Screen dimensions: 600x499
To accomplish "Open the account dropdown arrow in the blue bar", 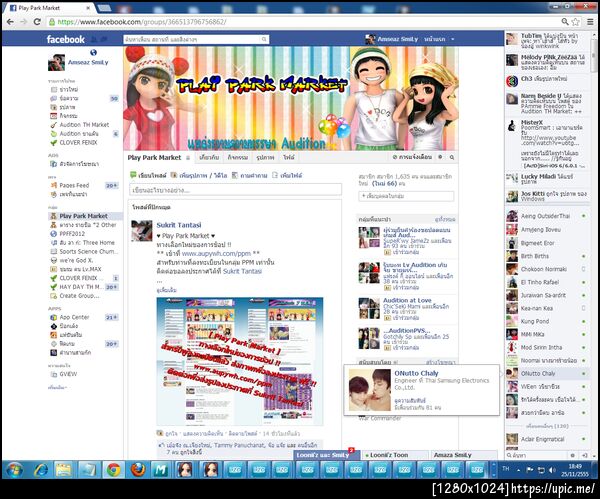I will [453, 39].
